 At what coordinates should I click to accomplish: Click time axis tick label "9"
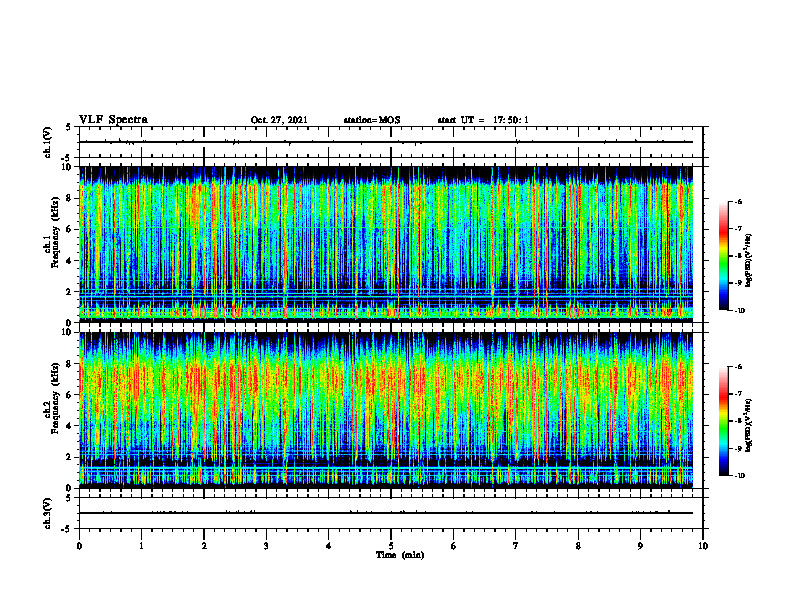640,546
